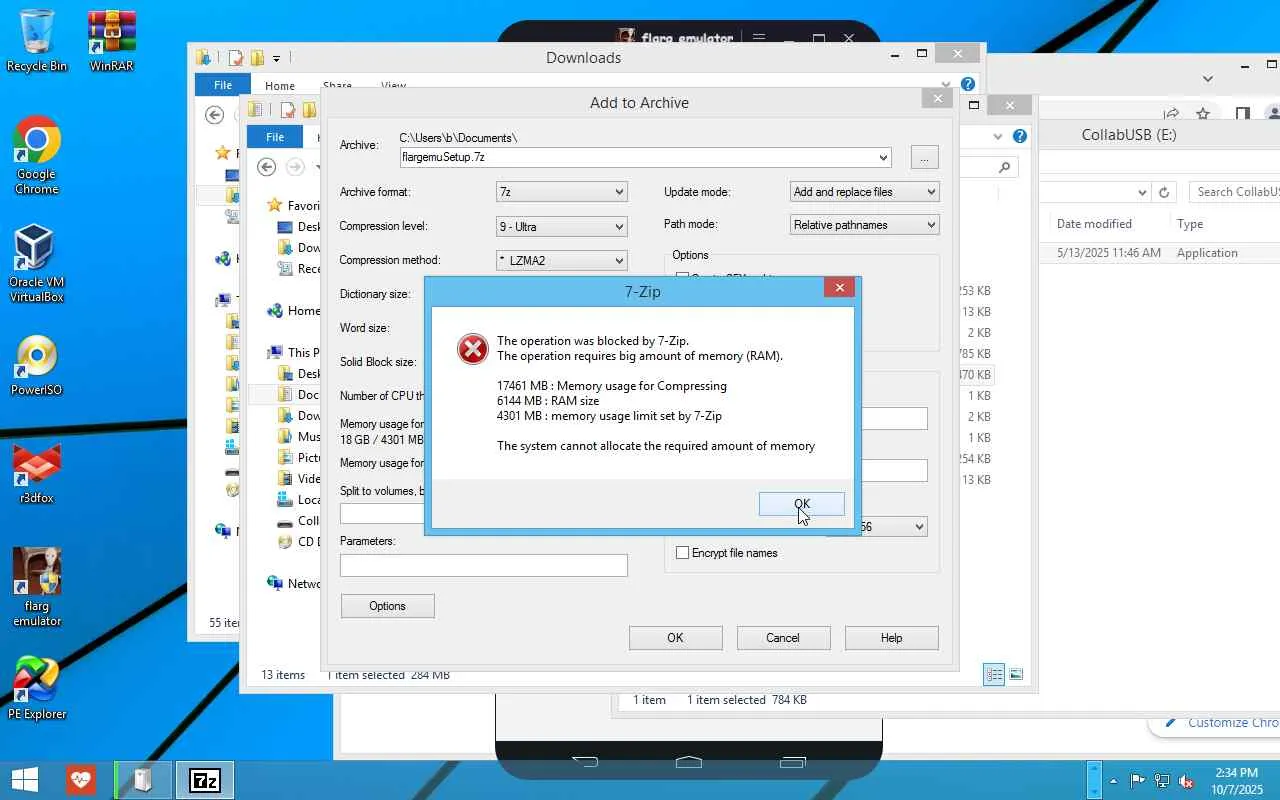Launch WinRAR from the desktop
Screen dimensions: 1280x800
point(112,40)
